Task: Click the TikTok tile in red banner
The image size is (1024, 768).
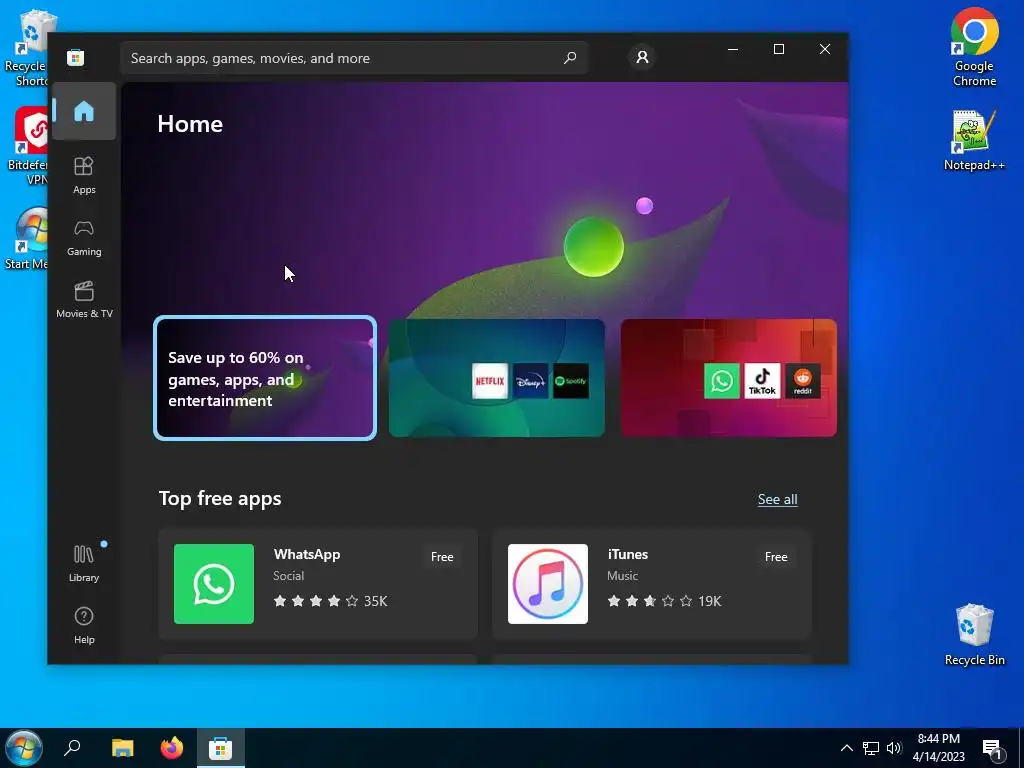Action: (762, 381)
